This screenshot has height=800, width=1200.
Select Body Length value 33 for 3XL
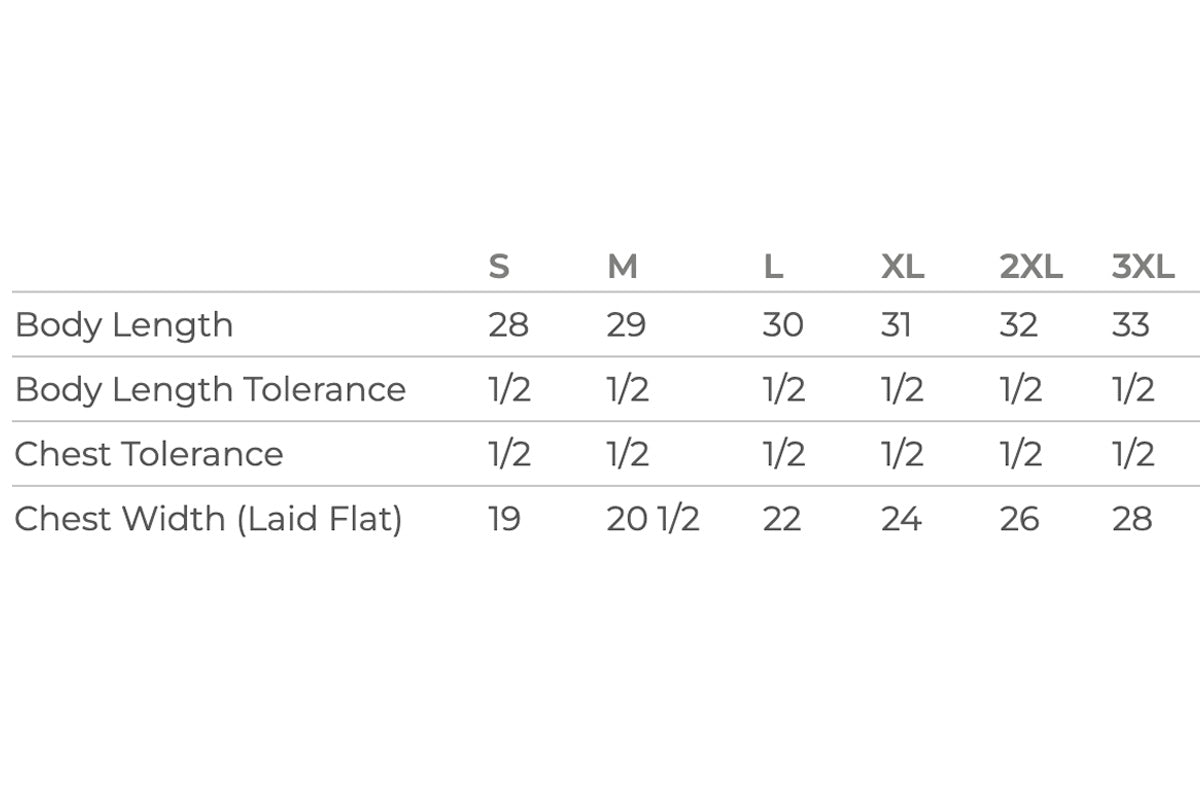click(x=1131, y=325)
